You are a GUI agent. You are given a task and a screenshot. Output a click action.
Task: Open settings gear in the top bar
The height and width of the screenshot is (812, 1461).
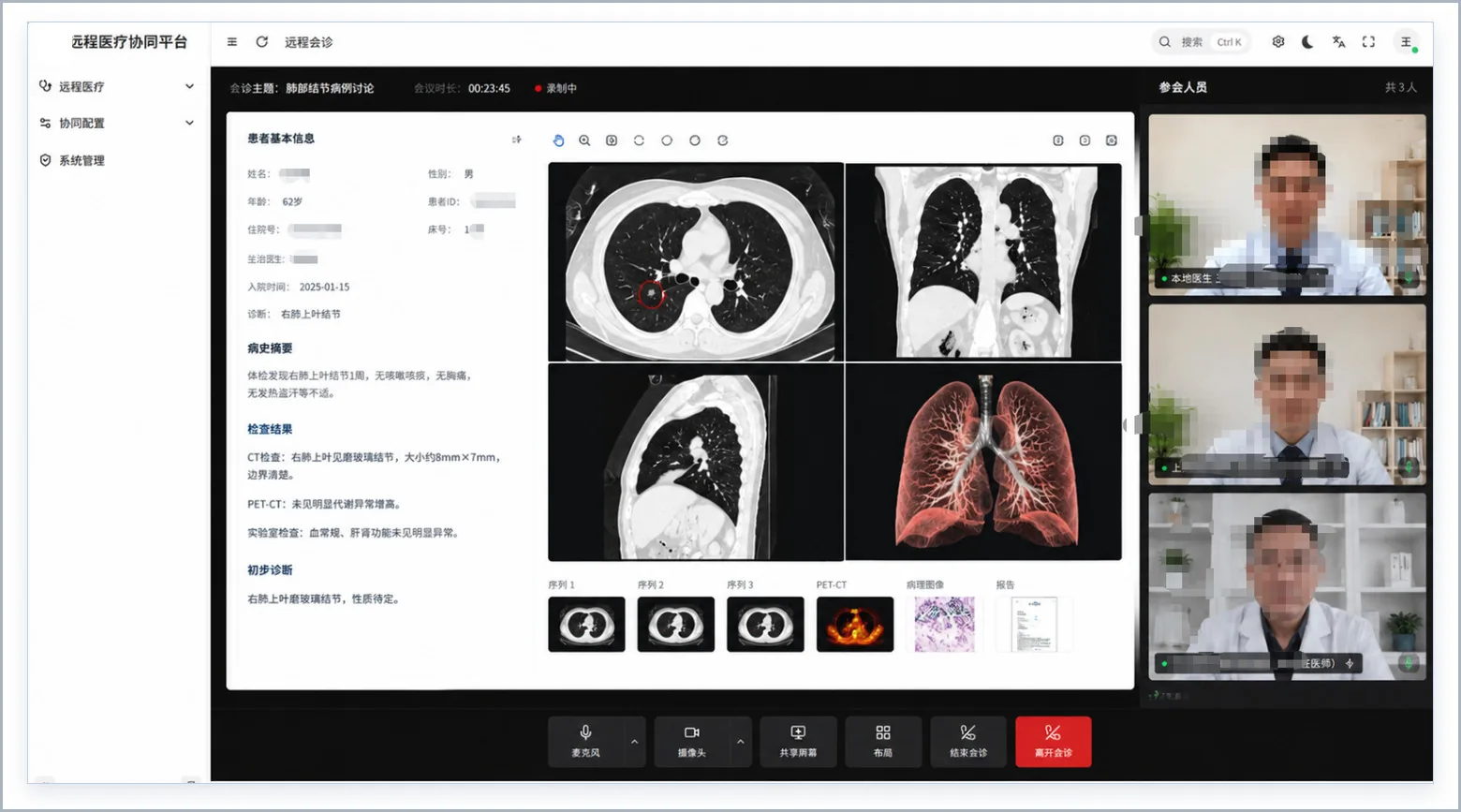click(x=1278, y=42)
